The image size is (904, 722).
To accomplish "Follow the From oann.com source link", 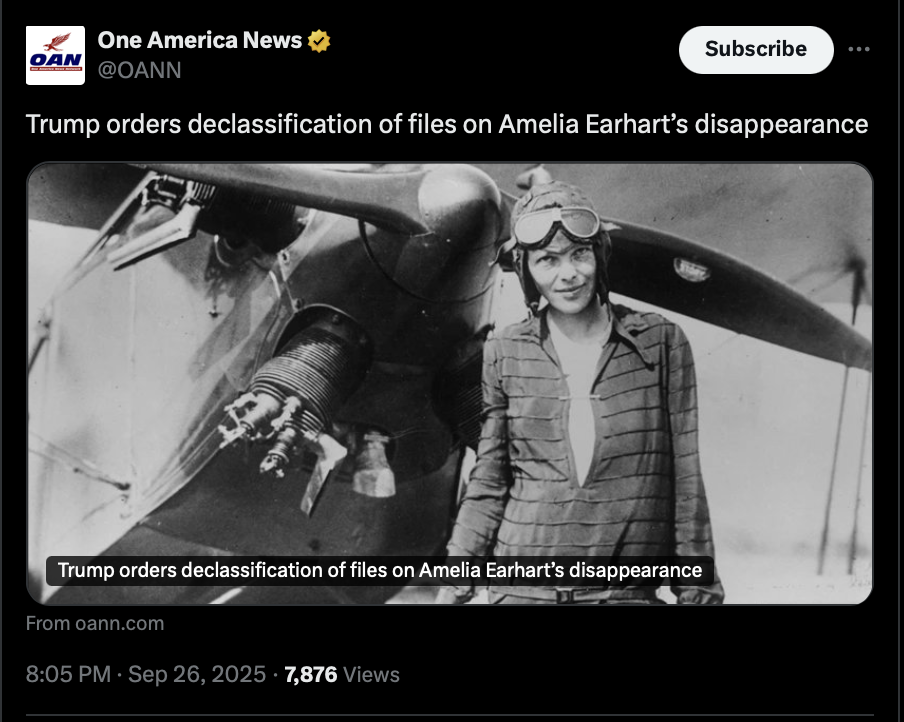I will 95,623.
